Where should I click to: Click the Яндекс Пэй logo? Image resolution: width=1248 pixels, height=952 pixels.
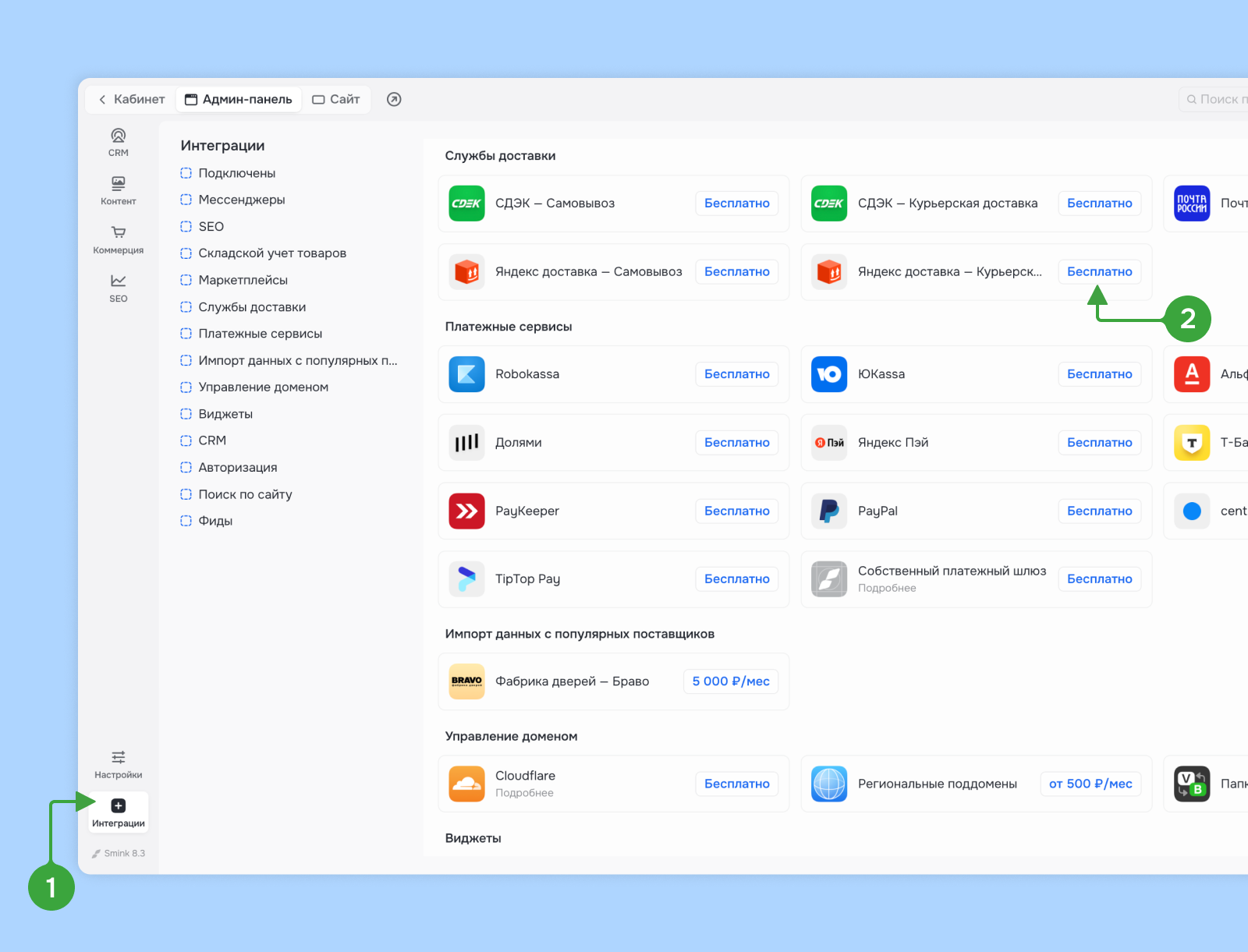(829, 443)
